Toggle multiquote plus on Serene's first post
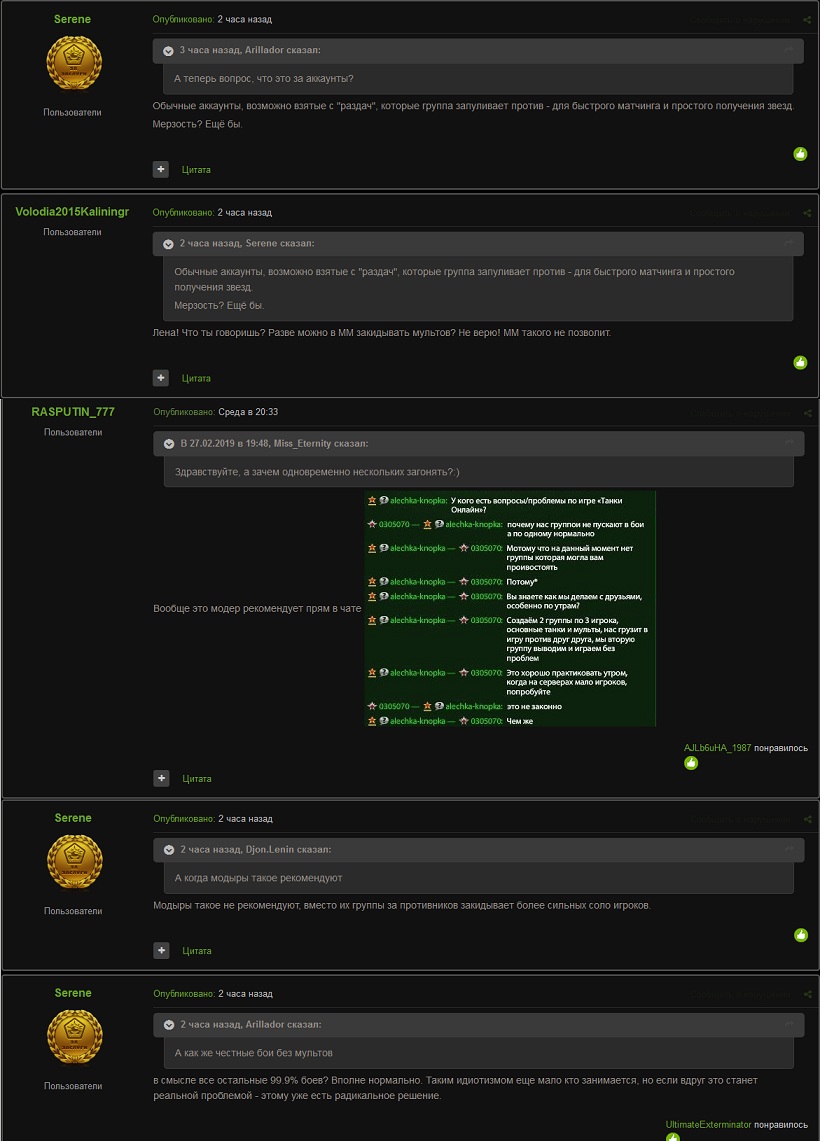Image resolution: width=820 pixels, height=1141 pixels. (x=161, y=170)
